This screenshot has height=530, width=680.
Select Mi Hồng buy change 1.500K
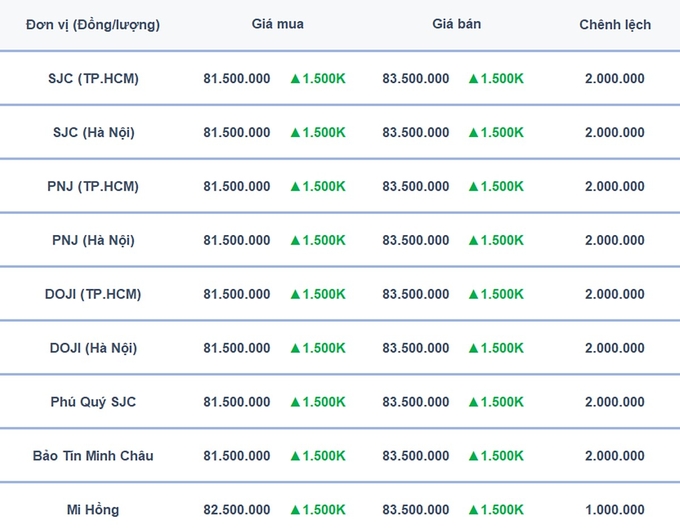[318, 510]
